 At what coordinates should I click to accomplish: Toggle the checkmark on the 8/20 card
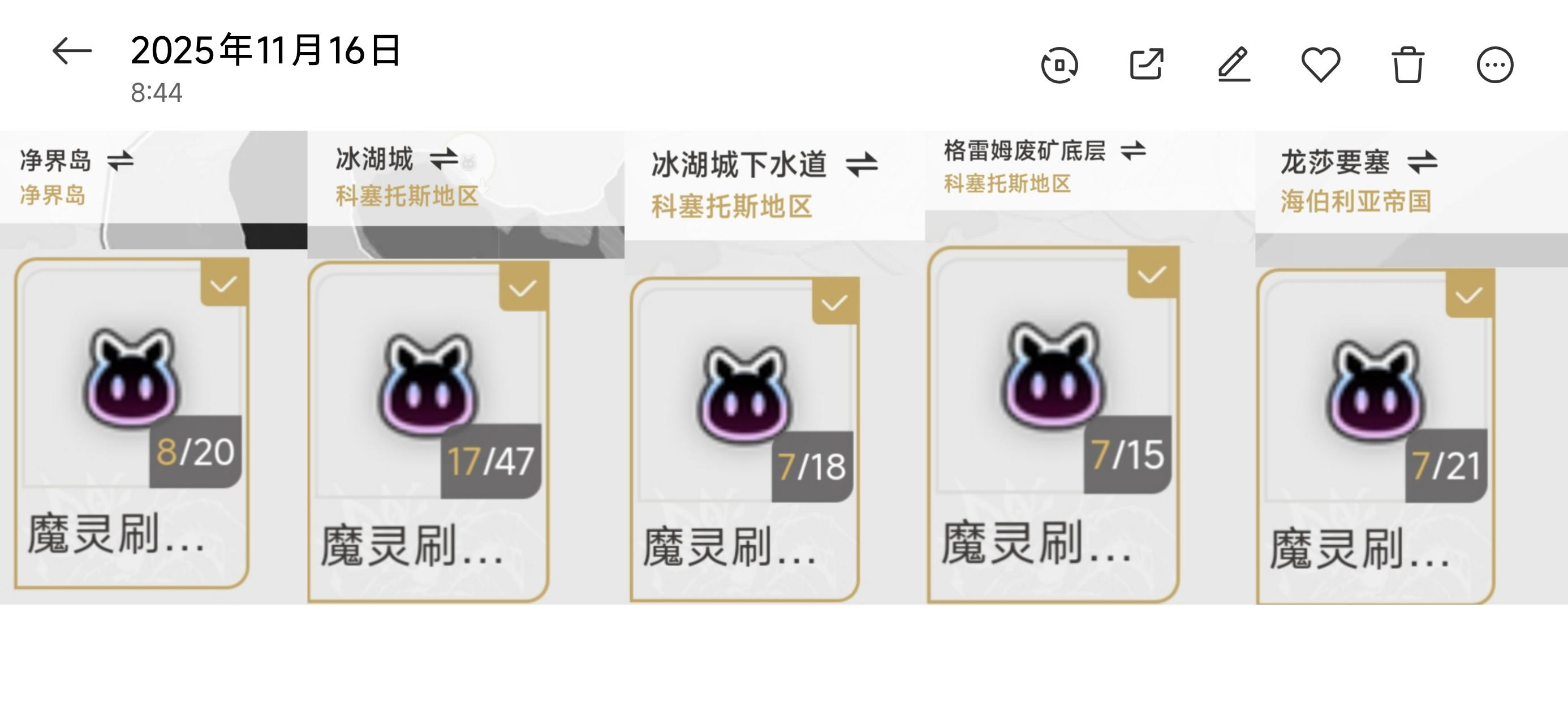click(224, 283)
